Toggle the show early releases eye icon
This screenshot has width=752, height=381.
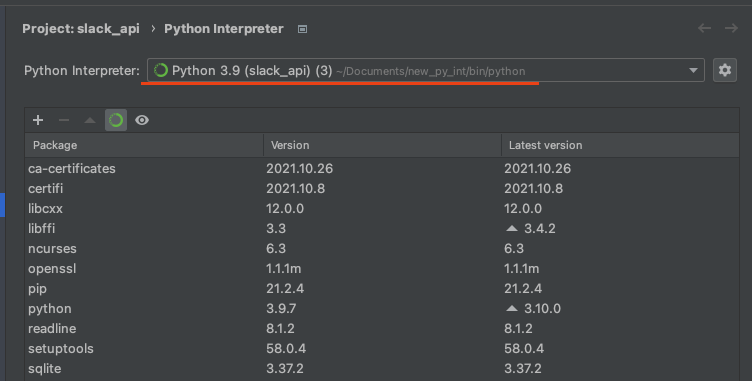click(142, 120)
